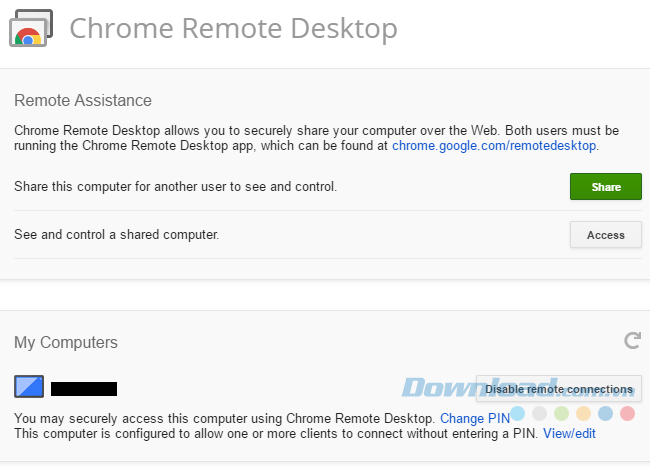The height and width of the screenshot is (471, 650).
Task: Click the Remote Assistance section heading
Action: (x=83, y=100)
